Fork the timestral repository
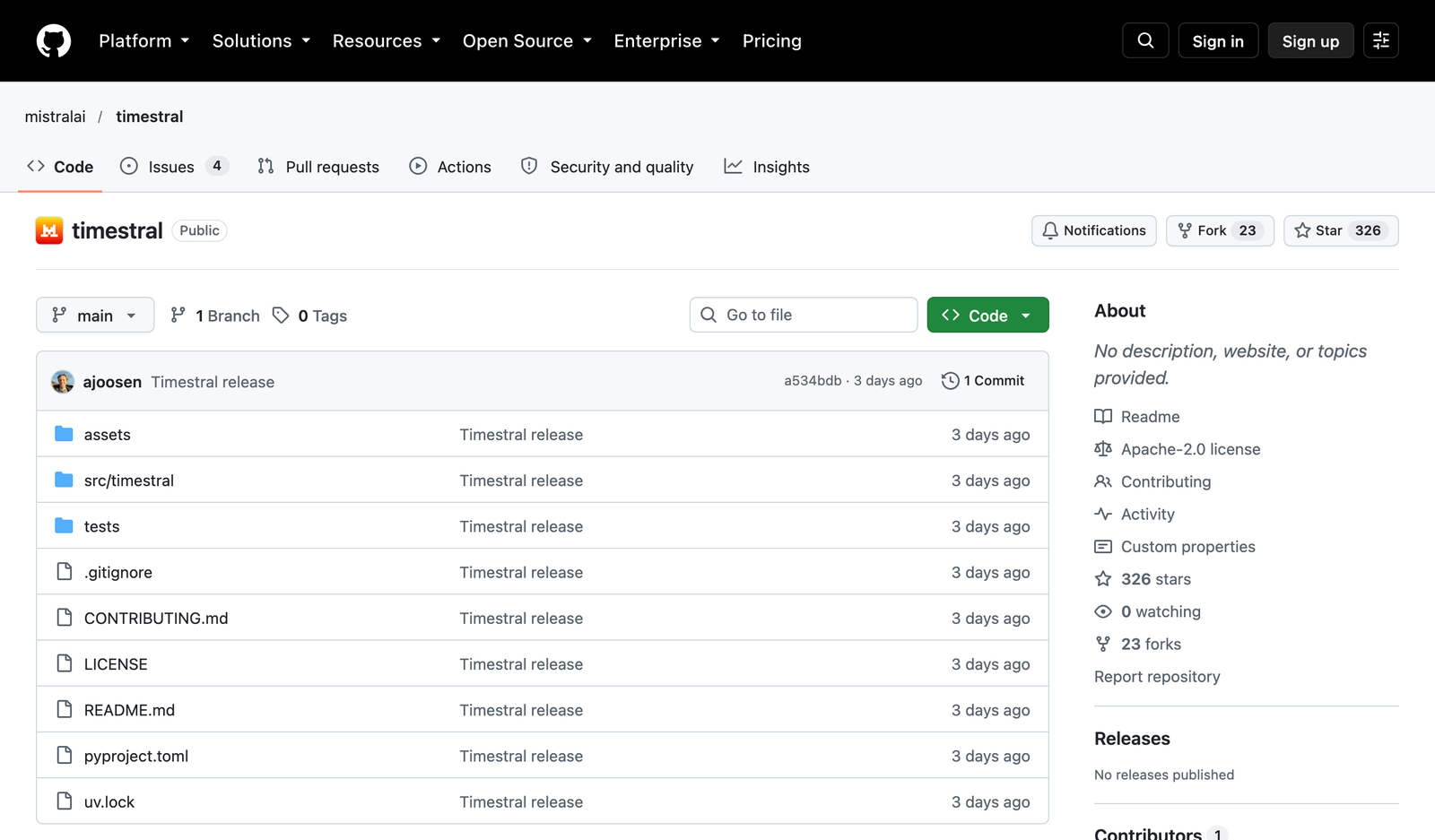1435x840 pixels. 1220,230
